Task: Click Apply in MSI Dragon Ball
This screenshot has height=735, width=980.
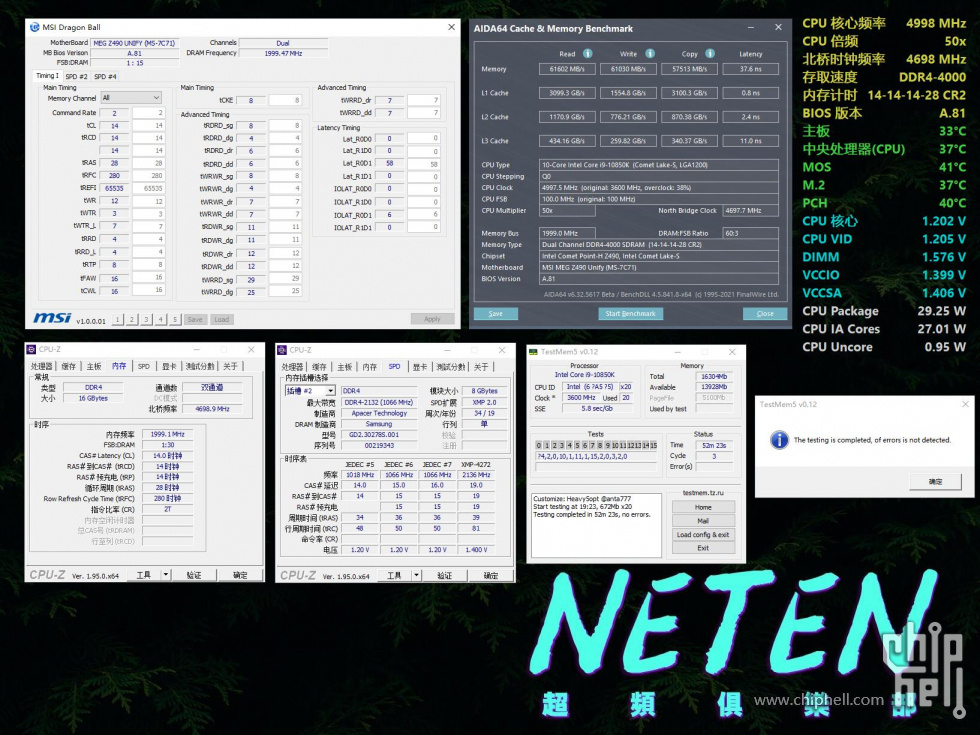Action: pos(432,319)
